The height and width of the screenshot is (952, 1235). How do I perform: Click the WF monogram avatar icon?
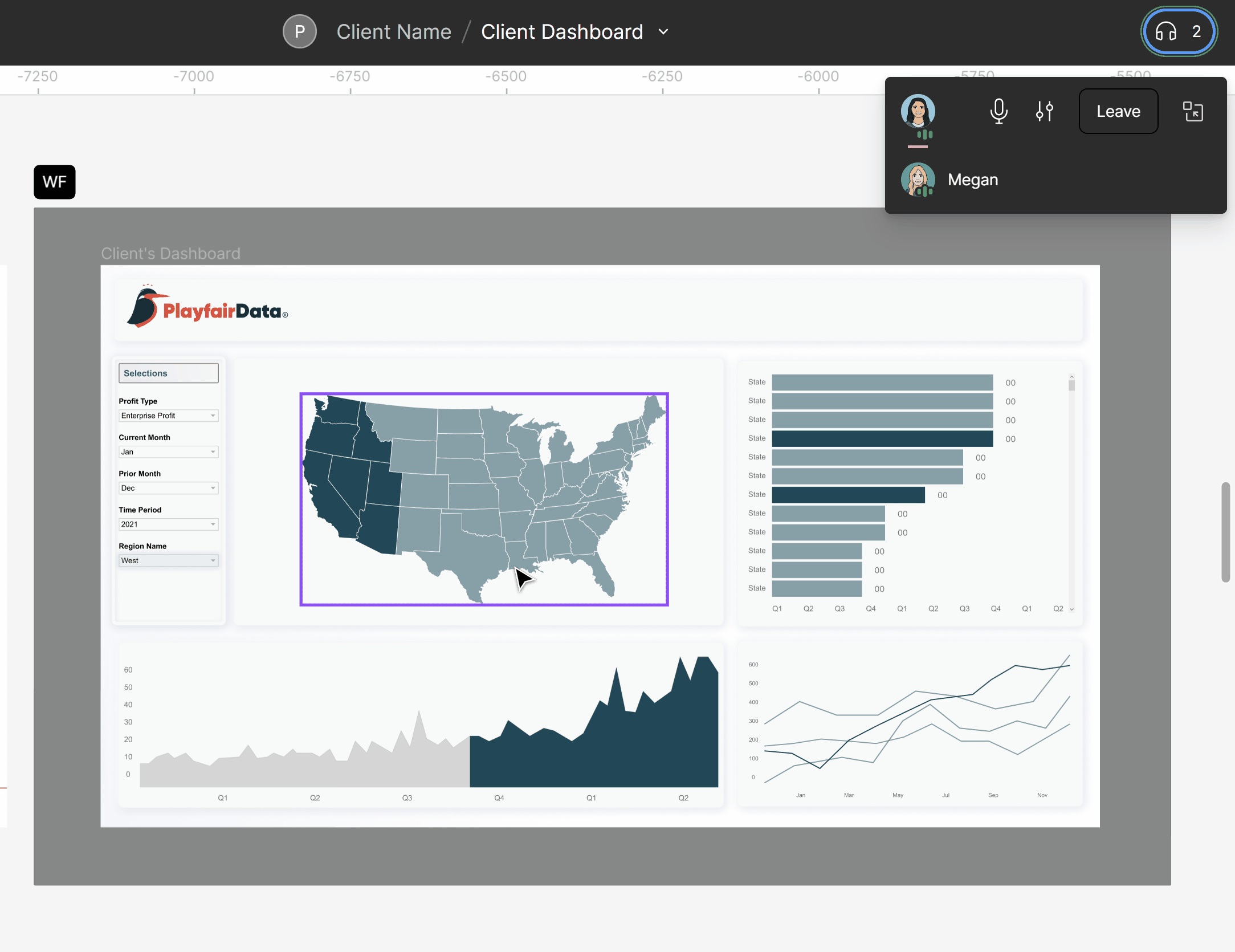[55, 182]
